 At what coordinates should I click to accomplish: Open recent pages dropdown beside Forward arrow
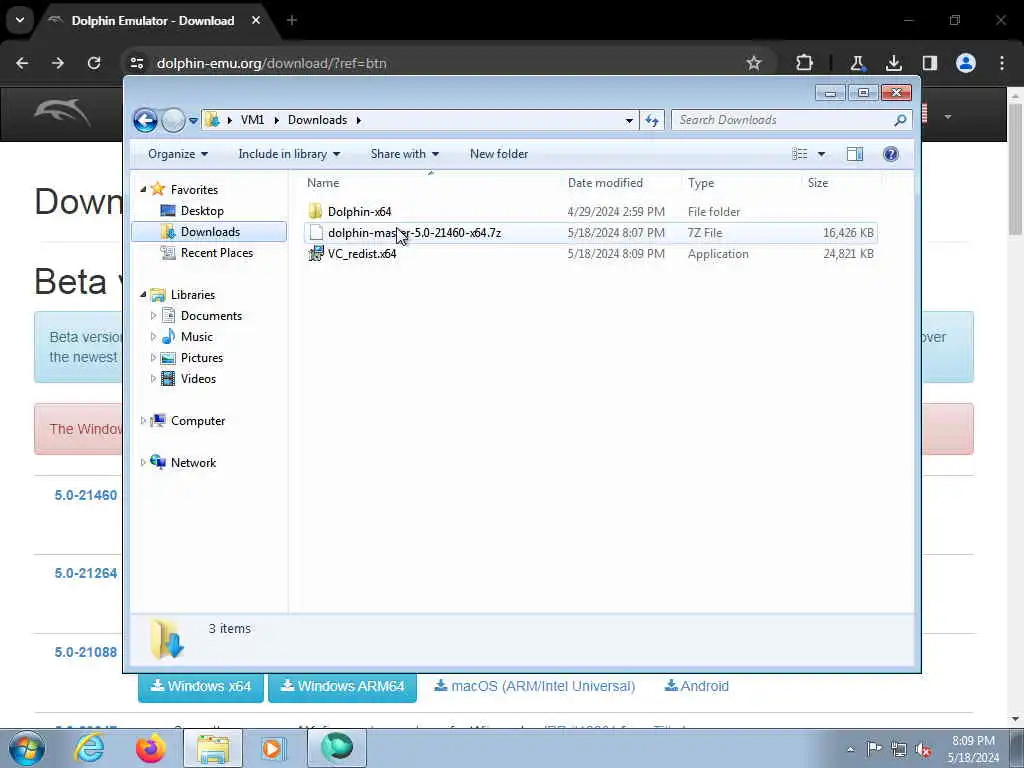[x=193, y=120]
